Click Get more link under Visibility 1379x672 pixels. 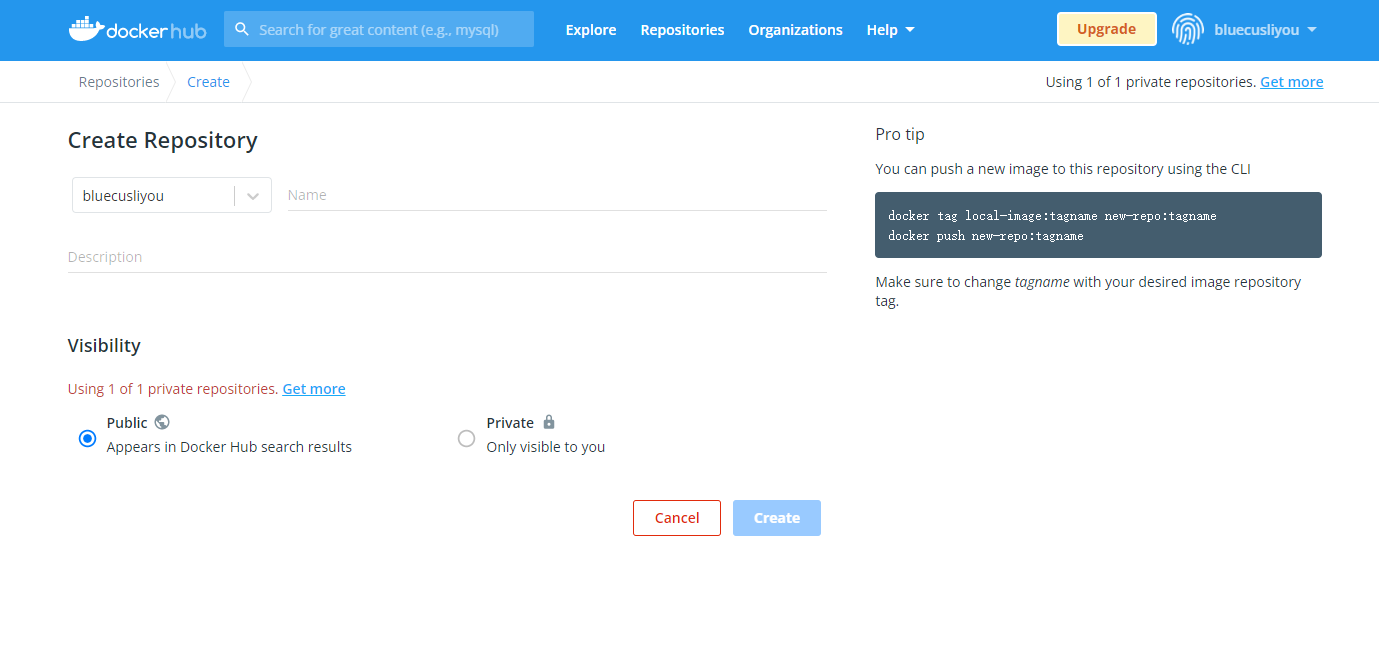click(314, 389)
